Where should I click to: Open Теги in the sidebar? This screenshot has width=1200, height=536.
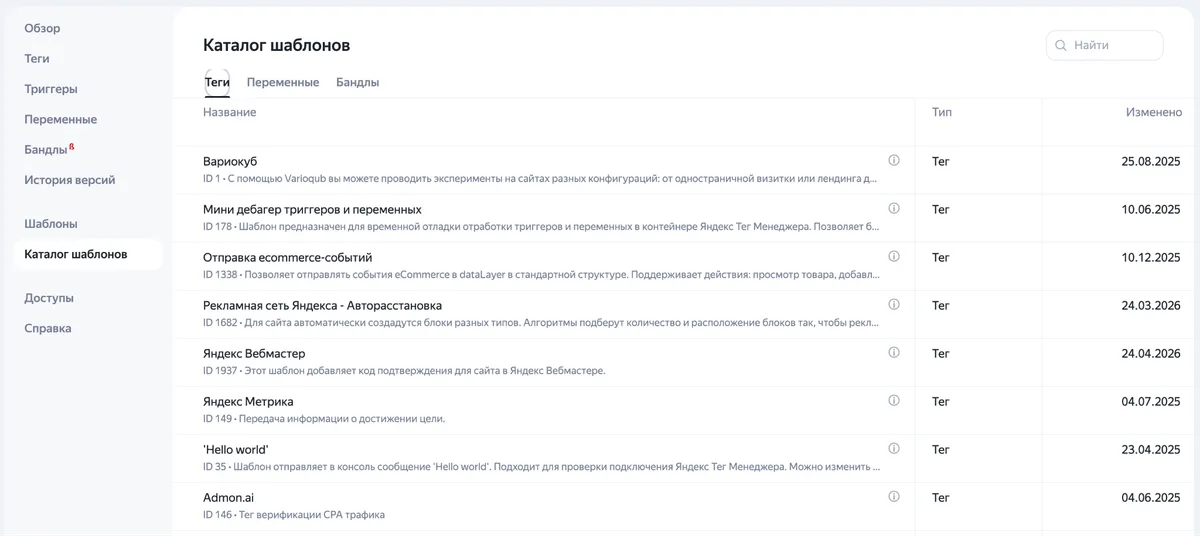(x=37, y=58)
